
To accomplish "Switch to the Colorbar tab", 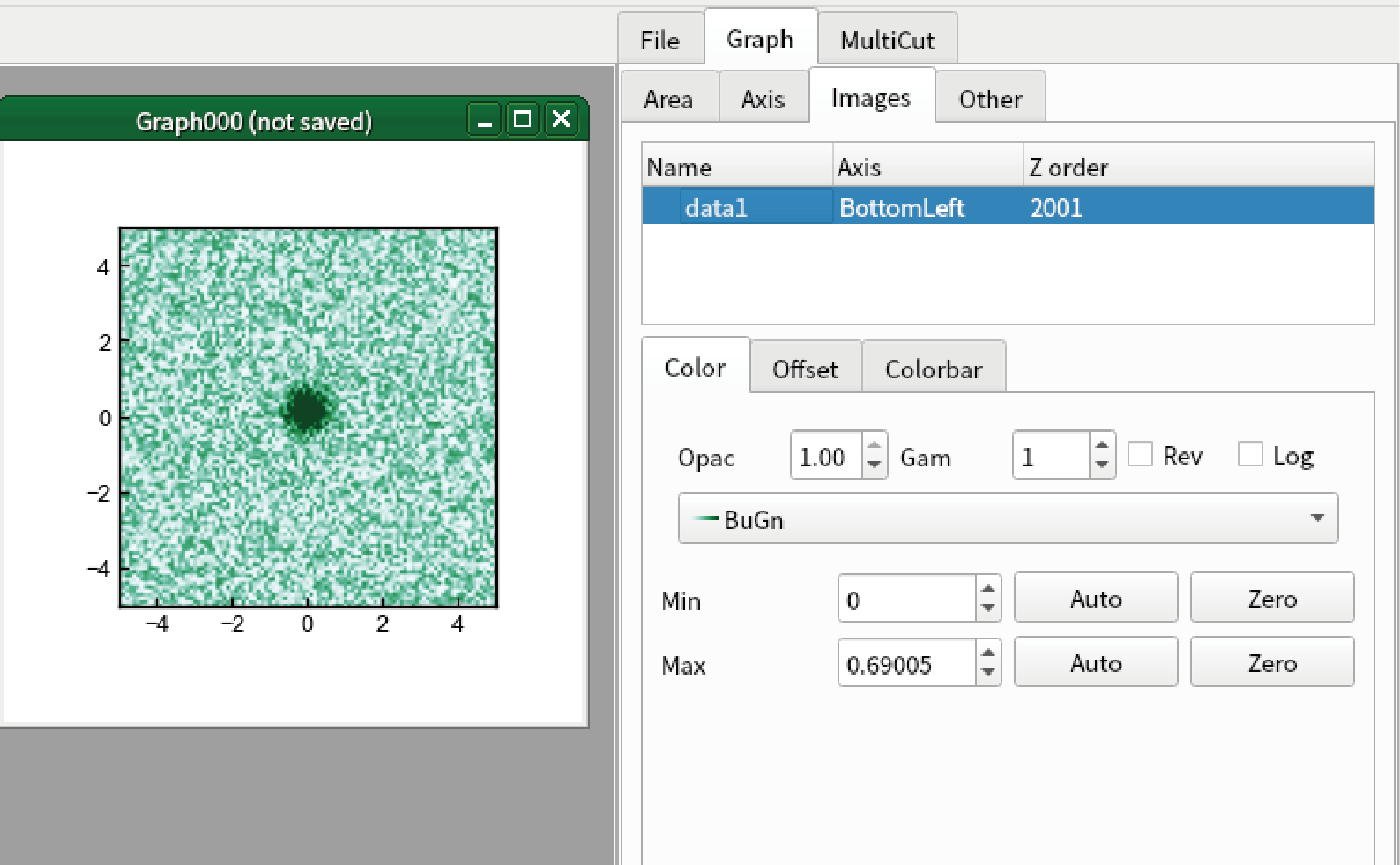I will point(934,369).
